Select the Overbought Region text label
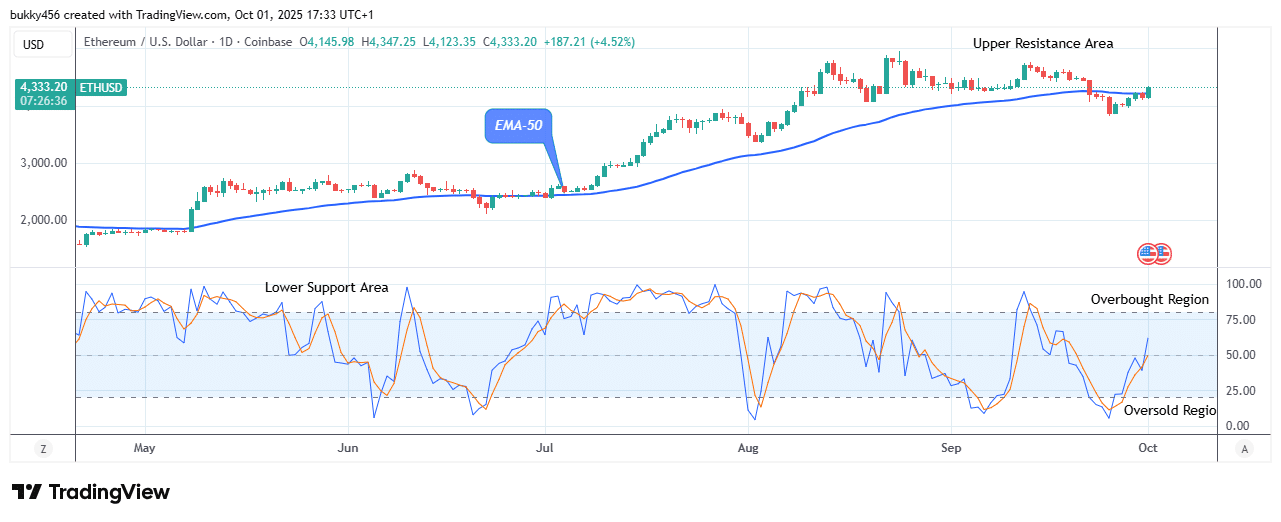 point(1149,299)
